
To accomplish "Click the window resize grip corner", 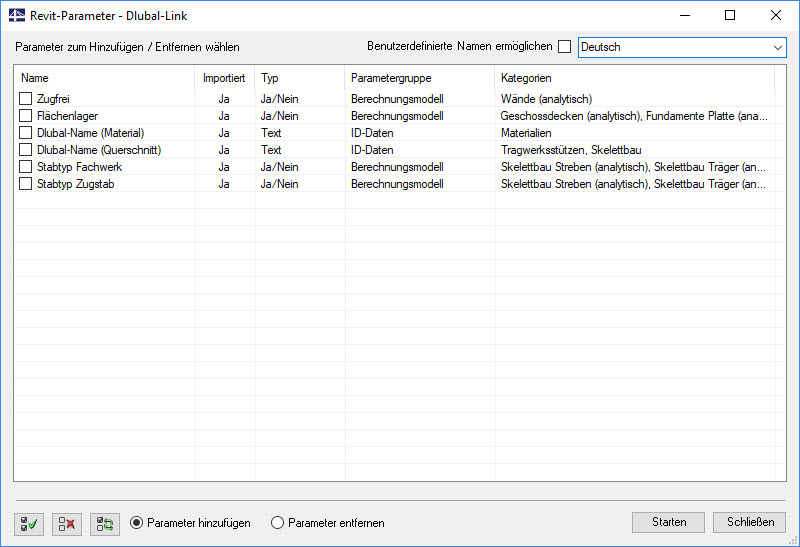I will 793,541.
